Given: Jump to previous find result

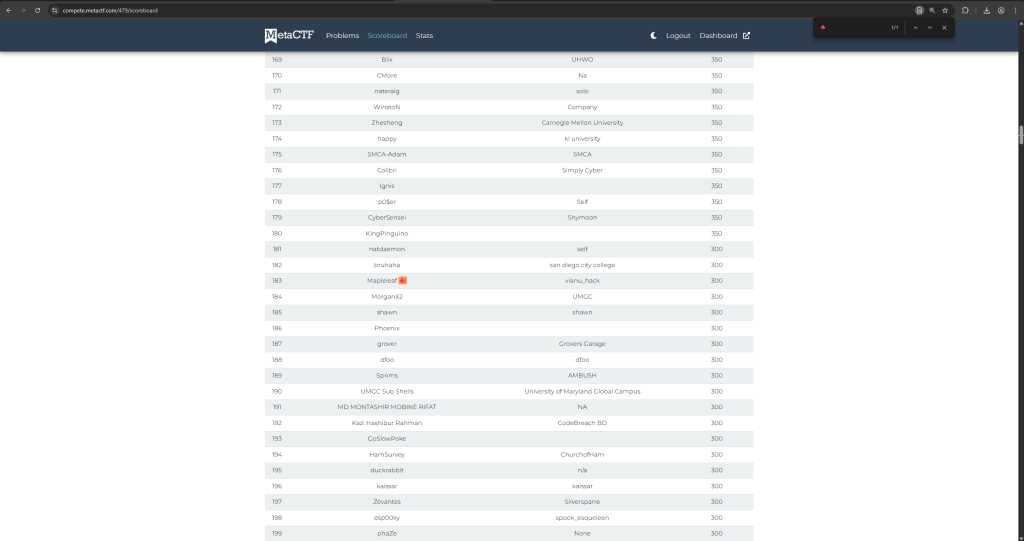Looking at the screenshot, I should pyautogui.click(x=915, y=28).
